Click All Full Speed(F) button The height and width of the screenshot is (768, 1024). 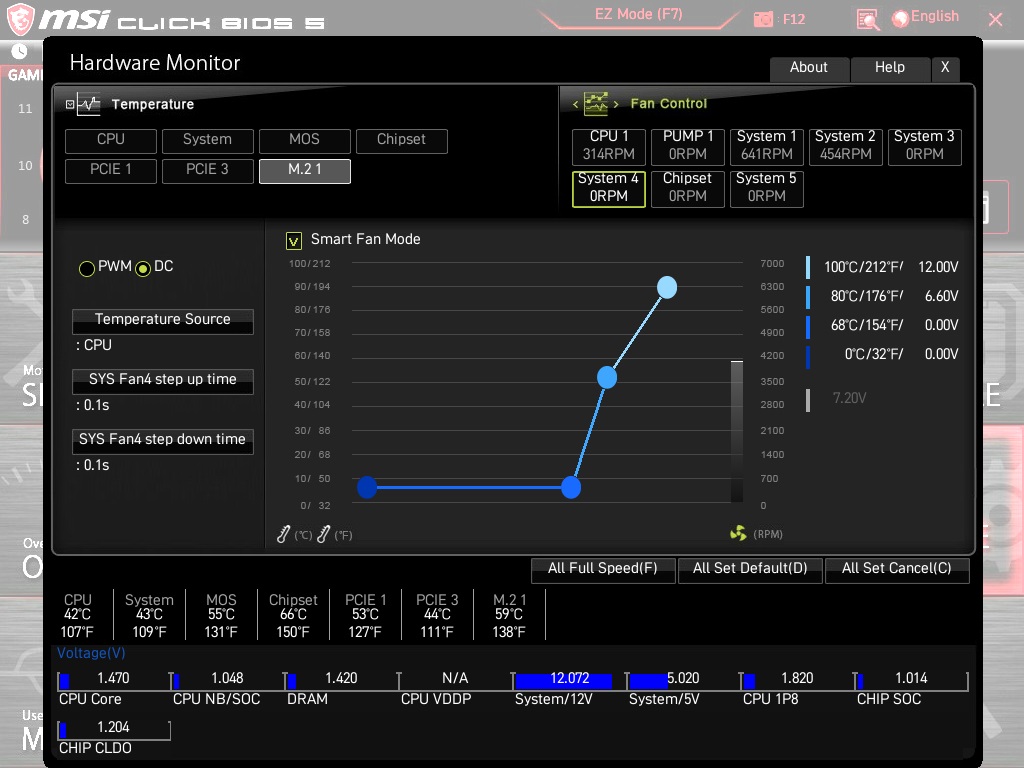coord(603,569)
